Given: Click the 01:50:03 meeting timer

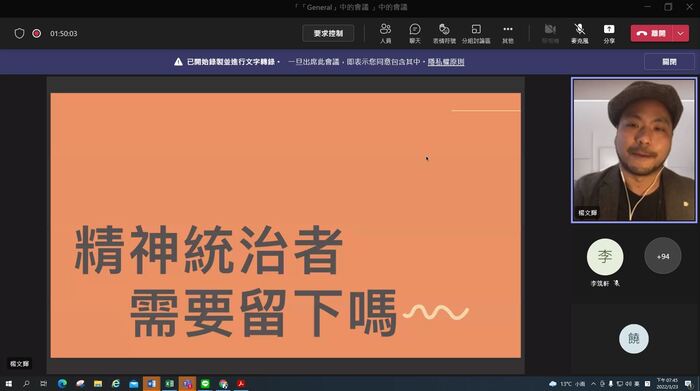Looking at the screenshot, I should tap(63, 33).
